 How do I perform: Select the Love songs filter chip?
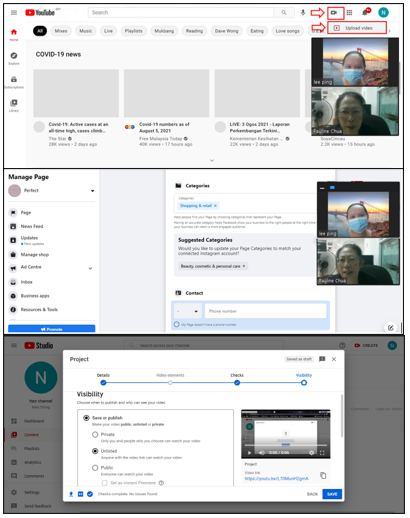coord(287,31)
